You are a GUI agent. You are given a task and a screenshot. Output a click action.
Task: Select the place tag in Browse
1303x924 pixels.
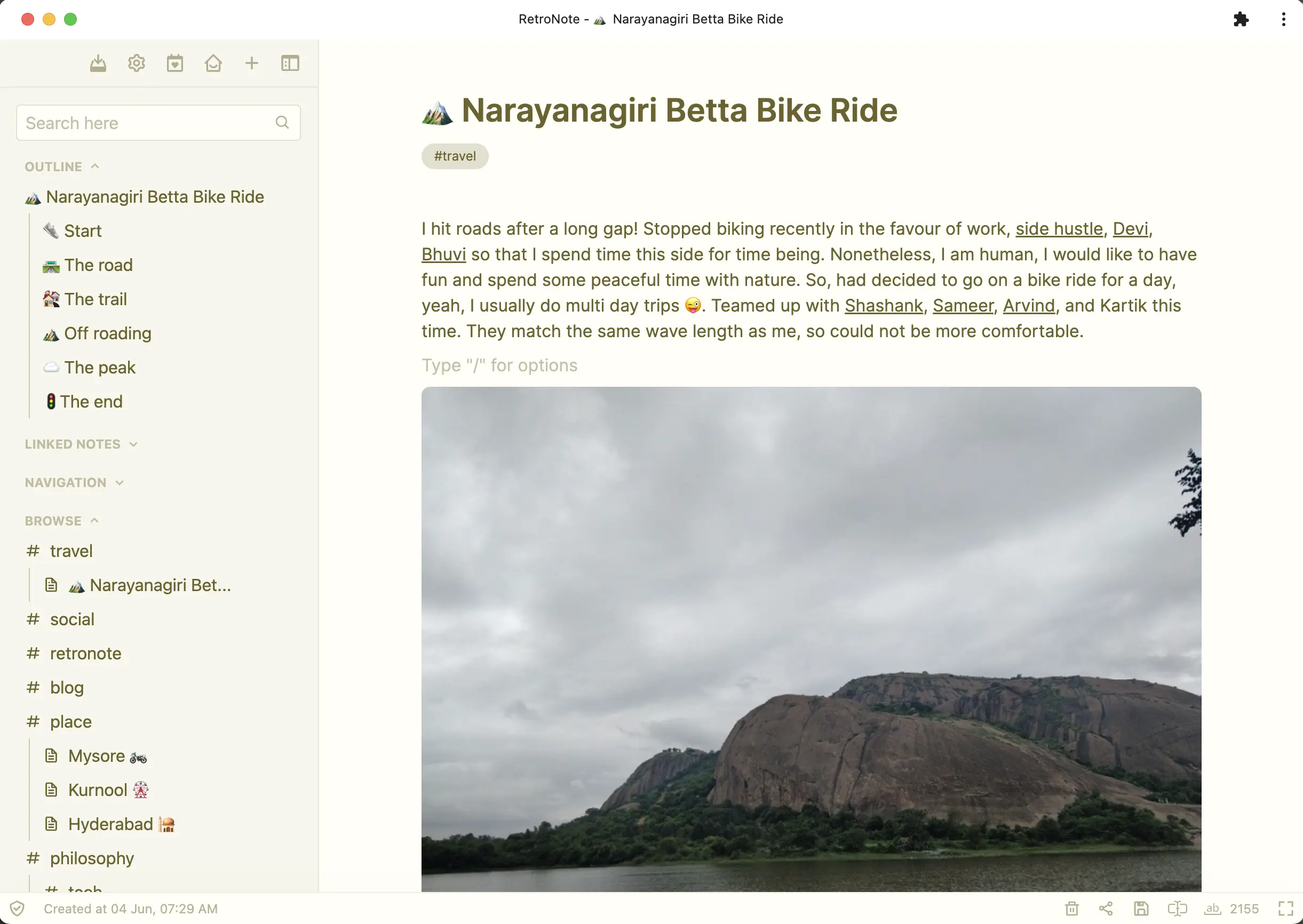tap(59, 721)
